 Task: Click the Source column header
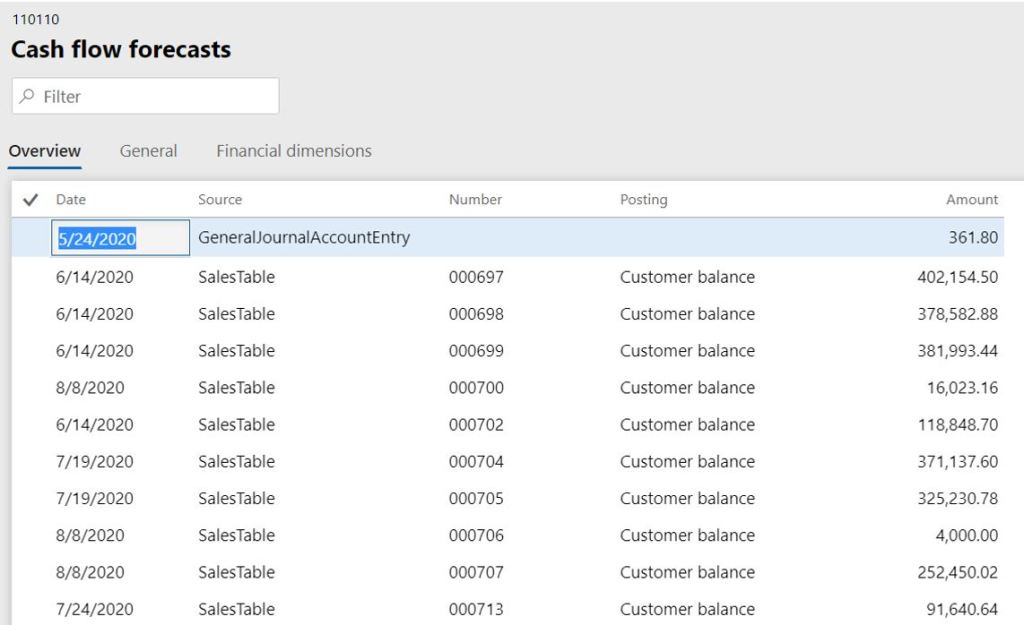coord(219,199)
